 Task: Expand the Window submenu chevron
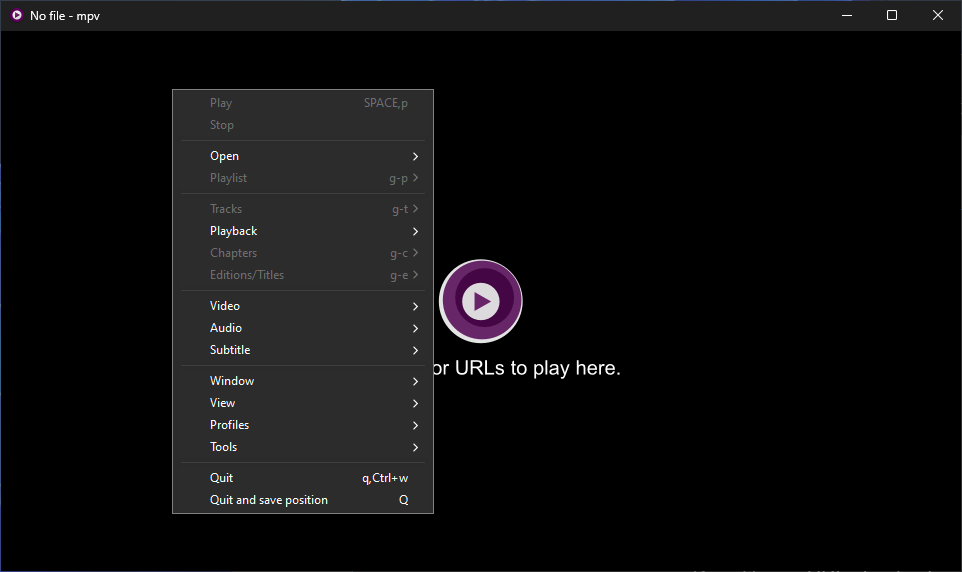click(x=415, y=381)
